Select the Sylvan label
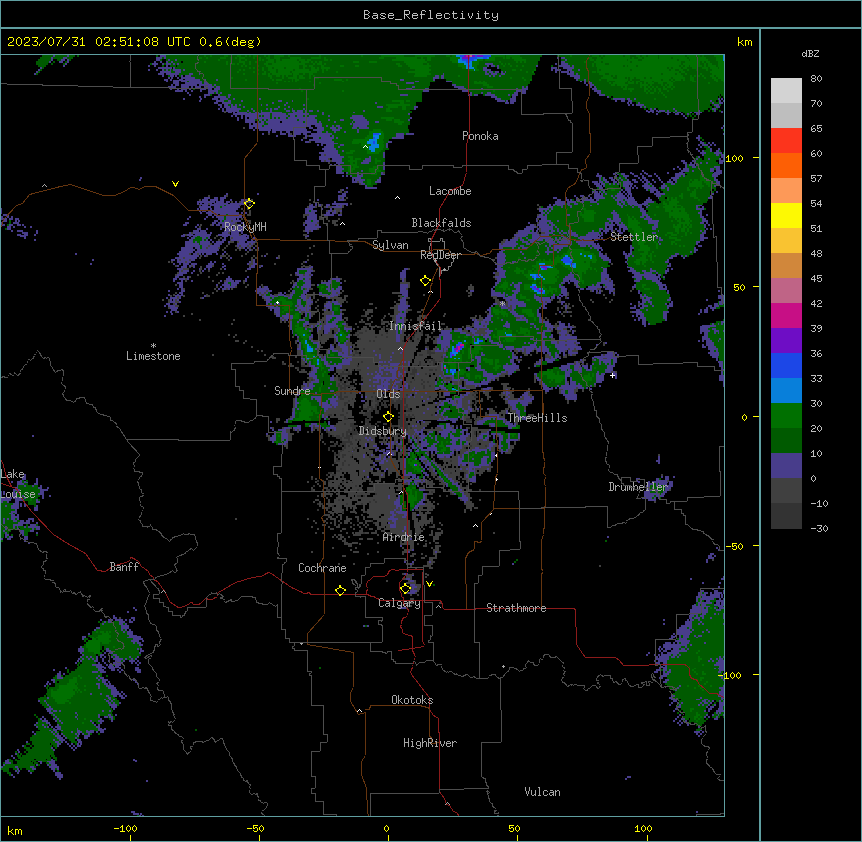This screenshot has width=862, height=842. point(390,245)
